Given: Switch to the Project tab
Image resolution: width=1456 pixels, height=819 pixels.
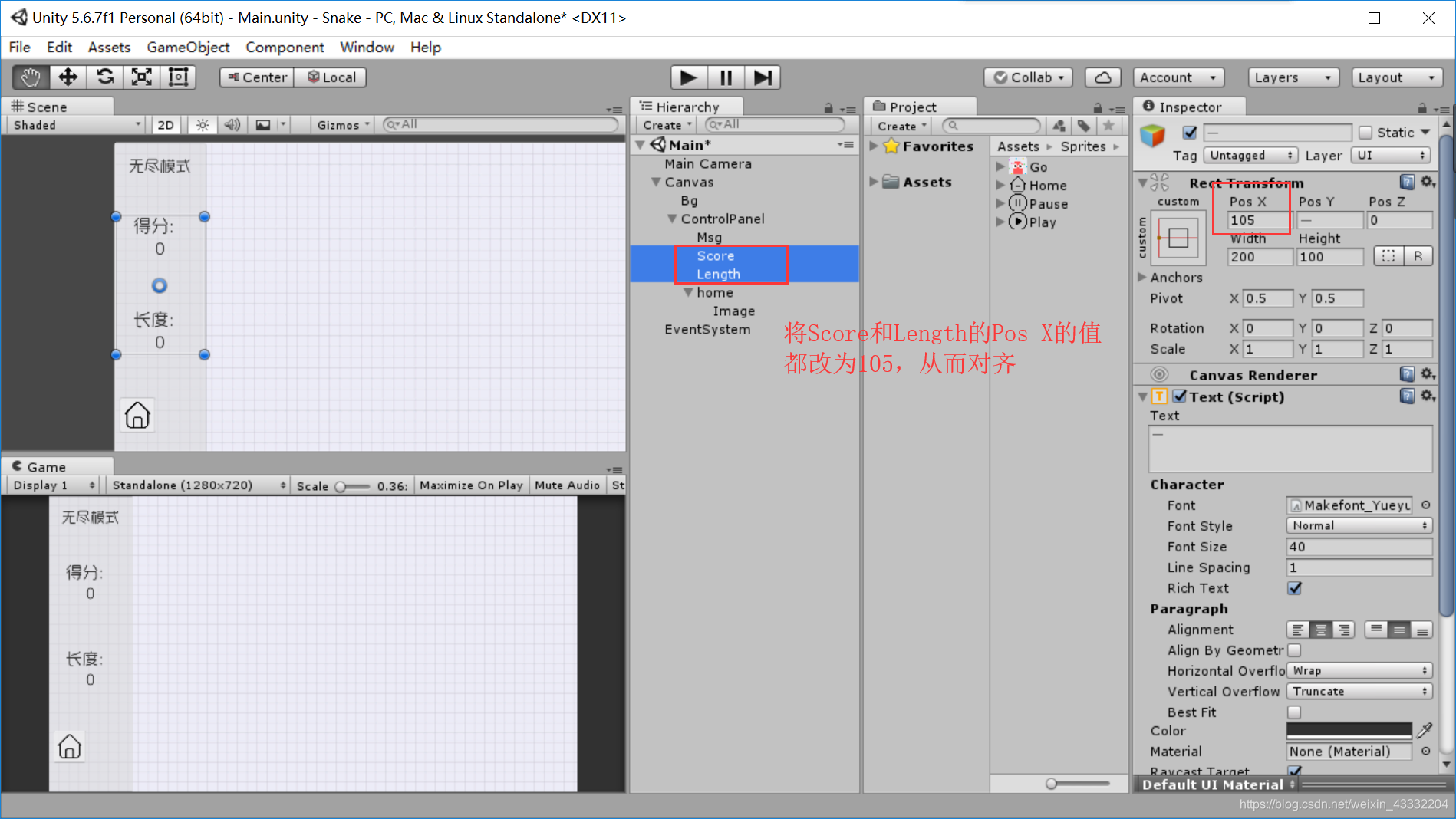Looking at the screenshot, I should pyautogui.click(x=920, y=107).
